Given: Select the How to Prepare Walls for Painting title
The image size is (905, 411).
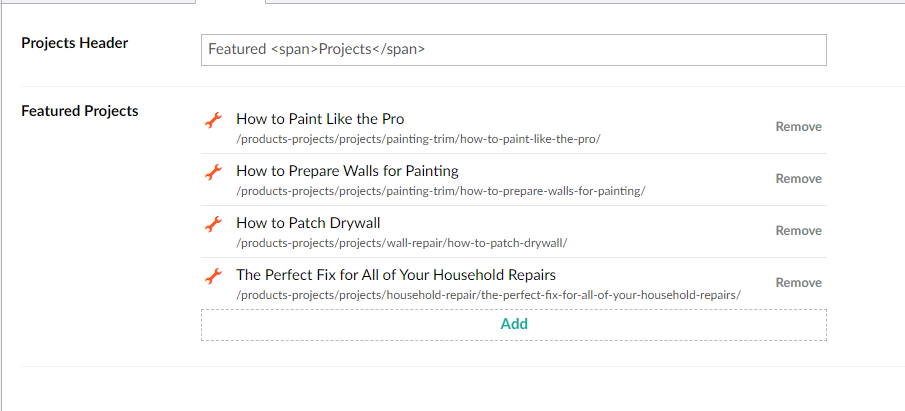Looking at the screenshot, I should pos(347,171).
